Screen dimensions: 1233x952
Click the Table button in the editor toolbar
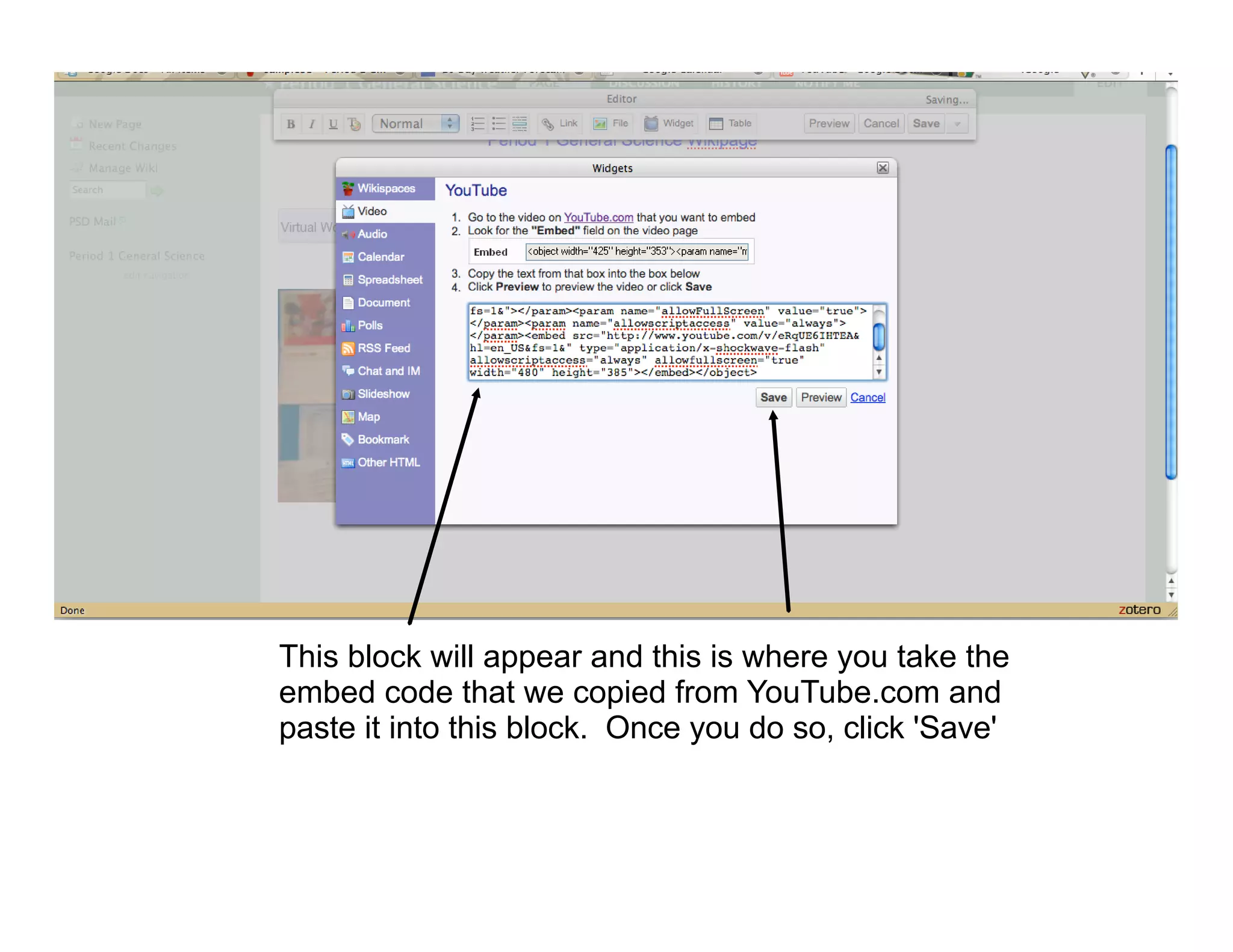[730, 123]
